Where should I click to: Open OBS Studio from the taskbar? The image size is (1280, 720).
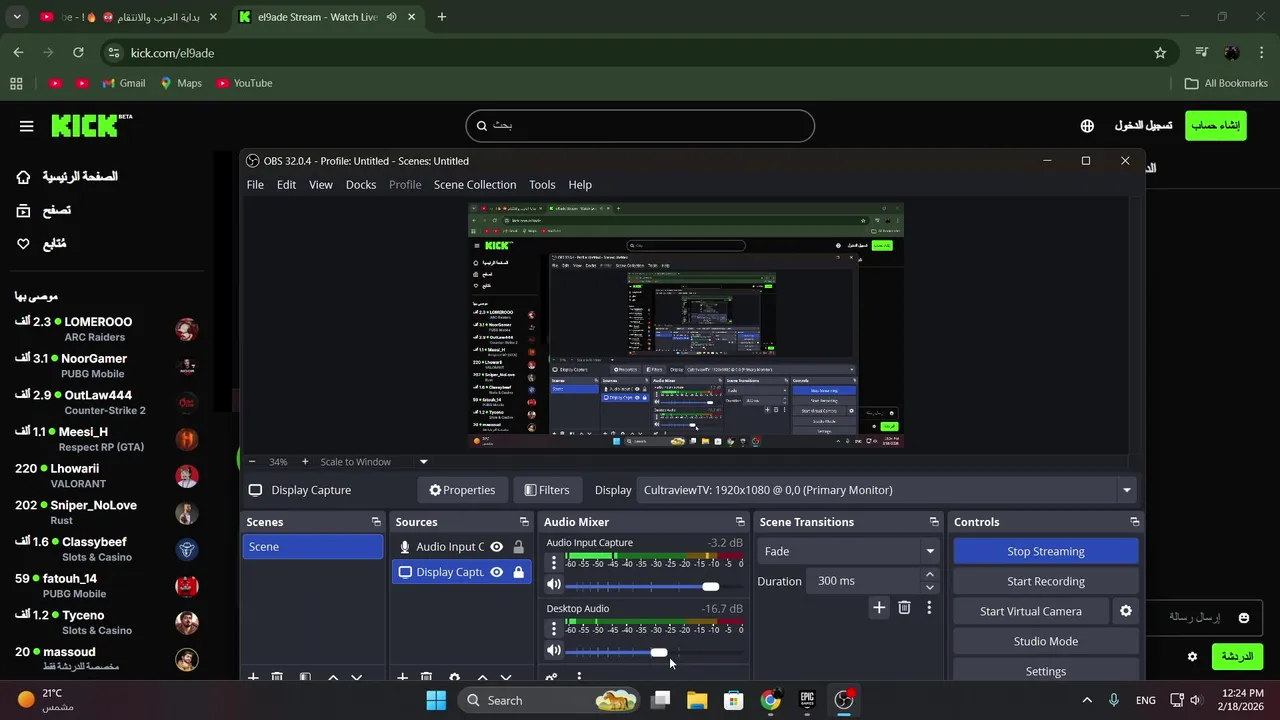pyautogui.click(x=845, y=700)
